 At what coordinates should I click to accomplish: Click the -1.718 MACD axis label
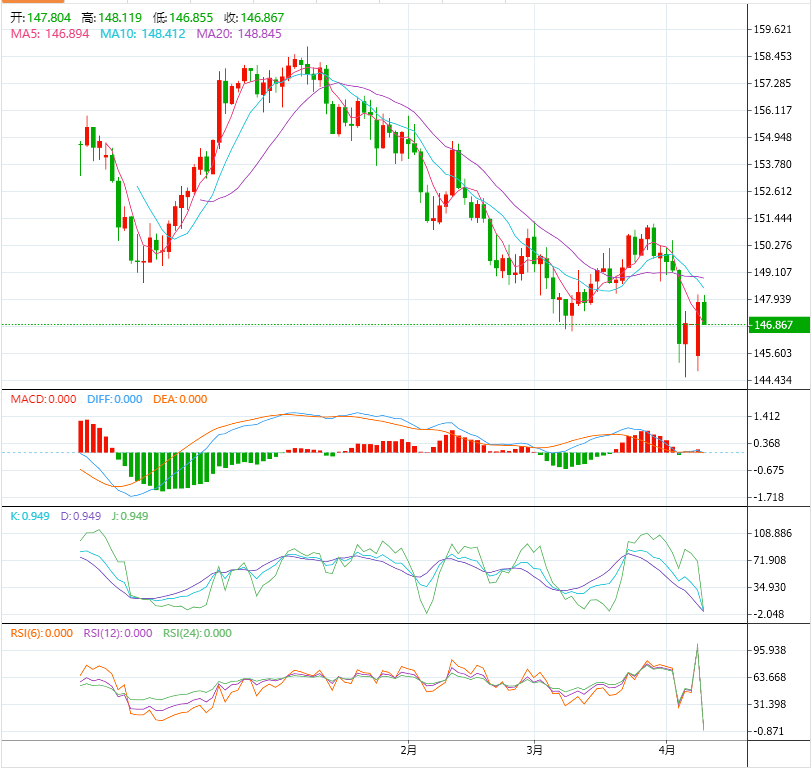(768, 497)
